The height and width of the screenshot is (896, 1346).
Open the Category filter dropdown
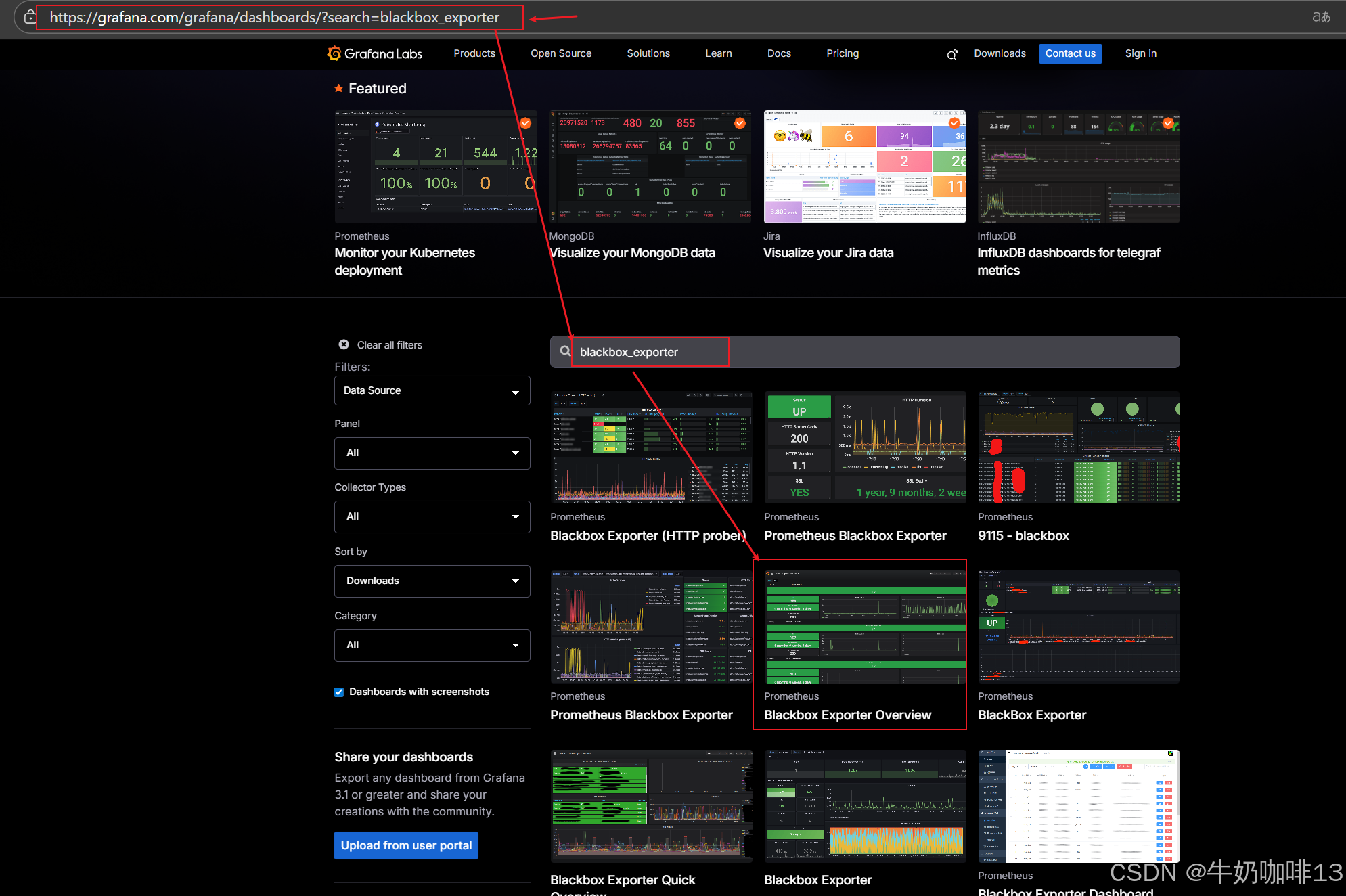coord(432,646)
